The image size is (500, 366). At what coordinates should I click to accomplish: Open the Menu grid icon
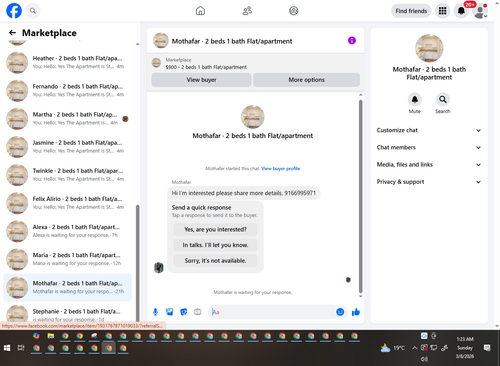tap(442, 11)
